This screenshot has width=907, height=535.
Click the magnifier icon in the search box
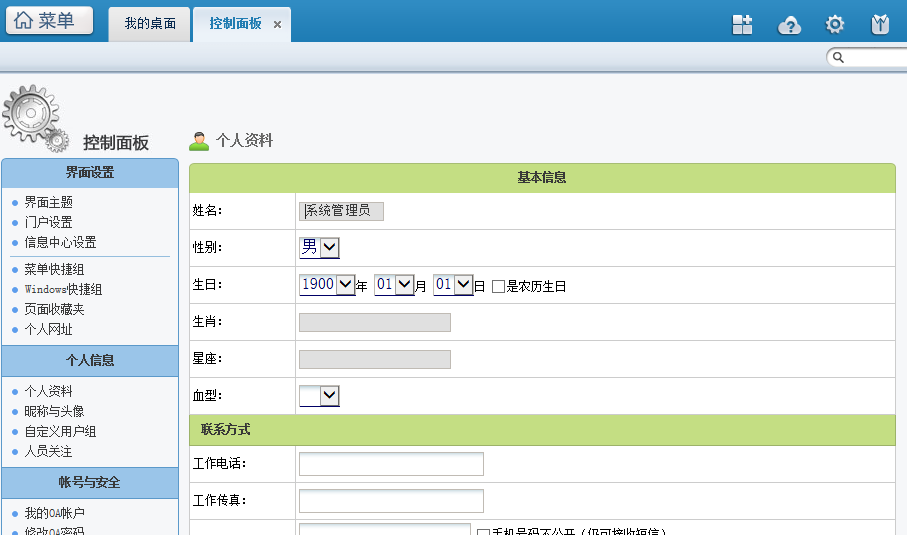[x=839, y=58]
